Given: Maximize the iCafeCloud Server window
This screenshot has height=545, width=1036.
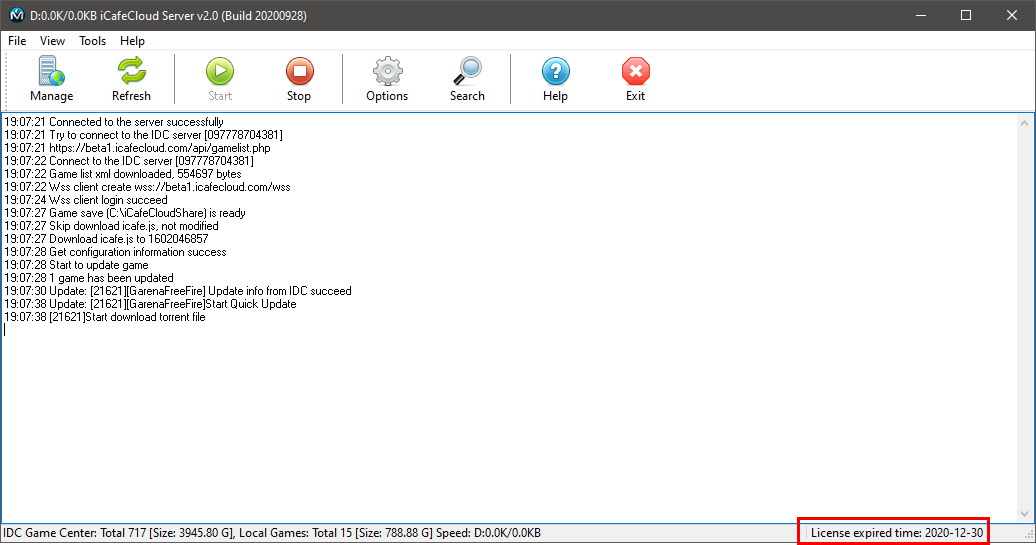Looking at the screenshot, I should [965, 15].
